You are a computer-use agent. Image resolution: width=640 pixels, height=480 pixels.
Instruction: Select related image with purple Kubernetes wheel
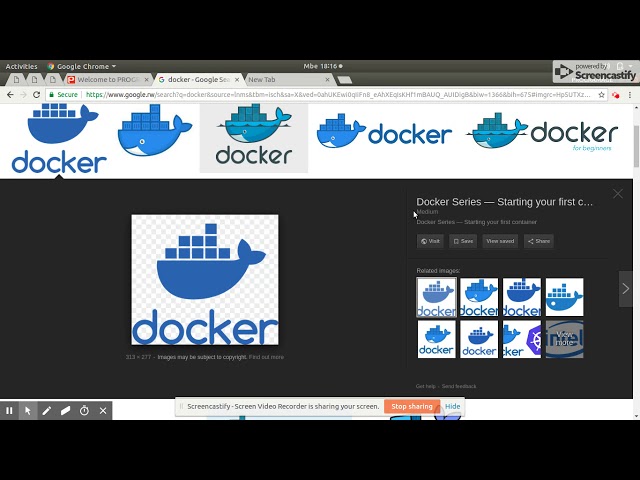click(x=522, y=339)
